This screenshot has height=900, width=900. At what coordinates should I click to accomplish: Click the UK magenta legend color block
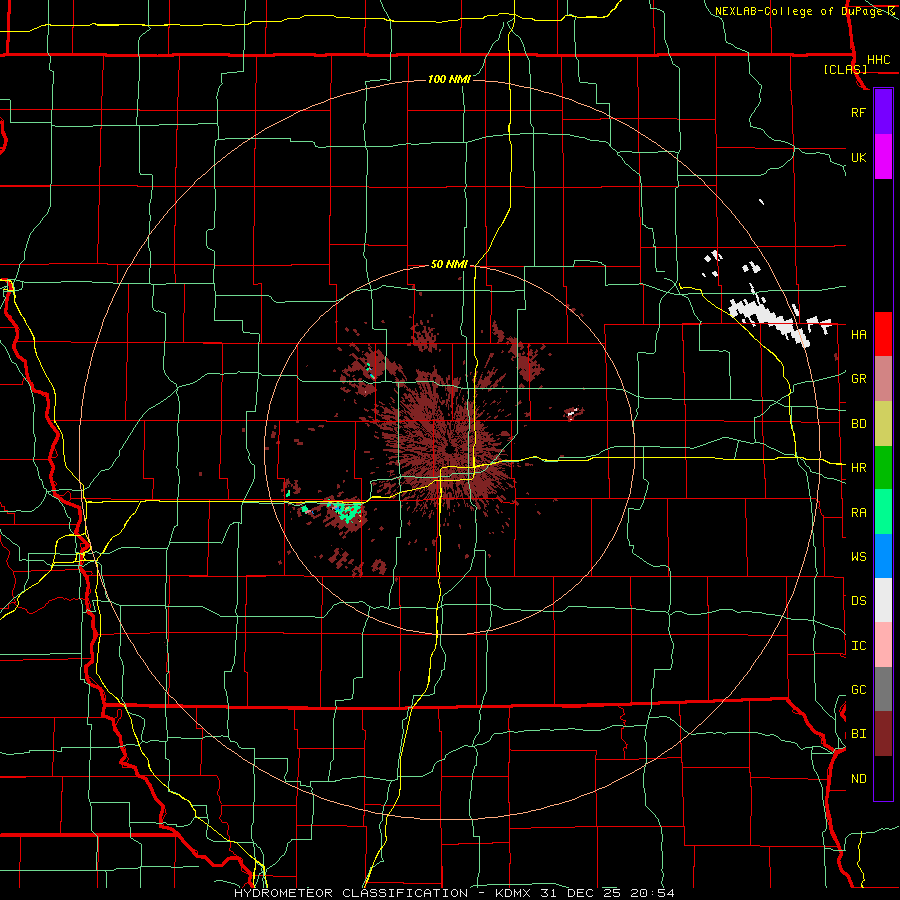(883, 157)
